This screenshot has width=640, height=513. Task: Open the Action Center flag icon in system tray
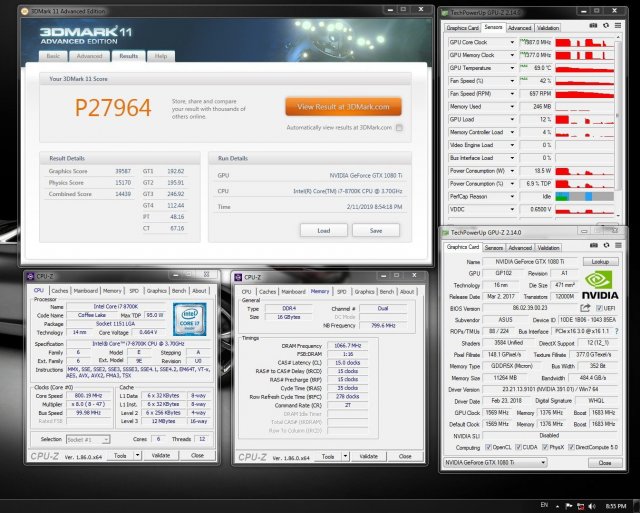click(x=569, y=506)
